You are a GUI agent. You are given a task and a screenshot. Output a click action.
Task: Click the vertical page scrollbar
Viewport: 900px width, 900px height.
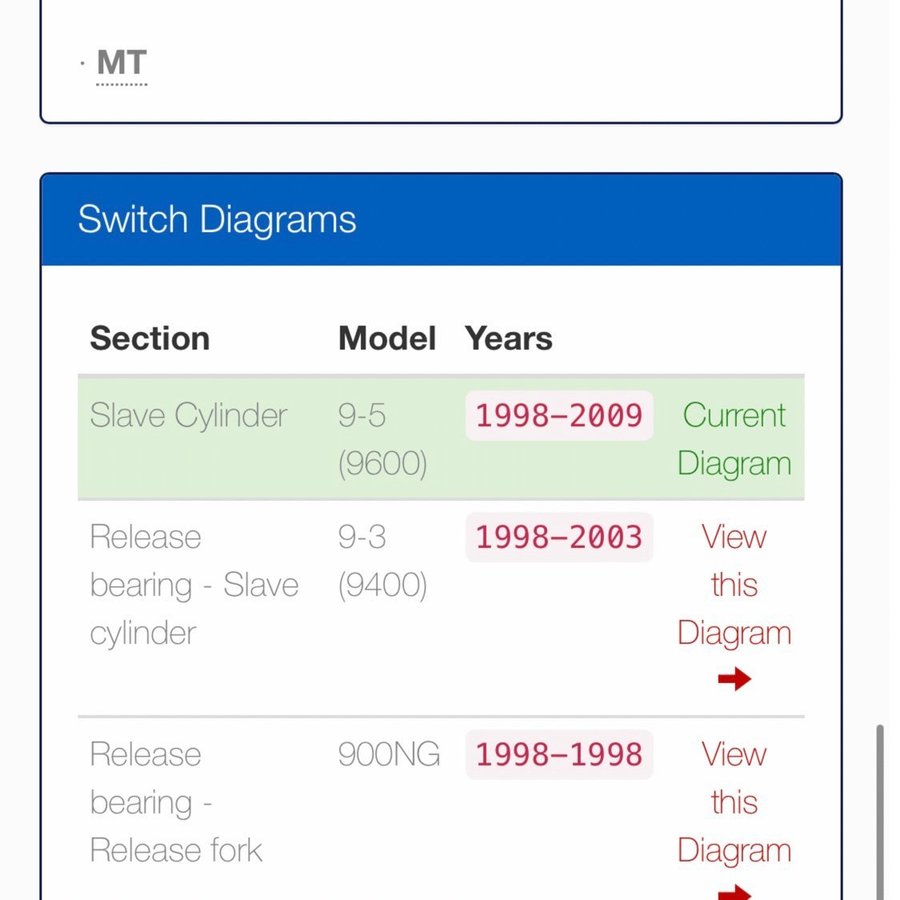click(x=880, y=810)
